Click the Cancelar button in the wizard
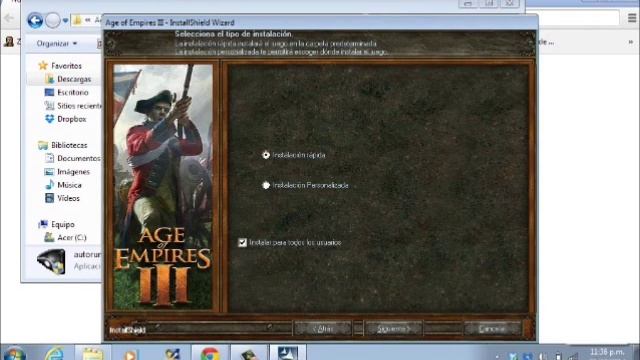 point(493,329)
